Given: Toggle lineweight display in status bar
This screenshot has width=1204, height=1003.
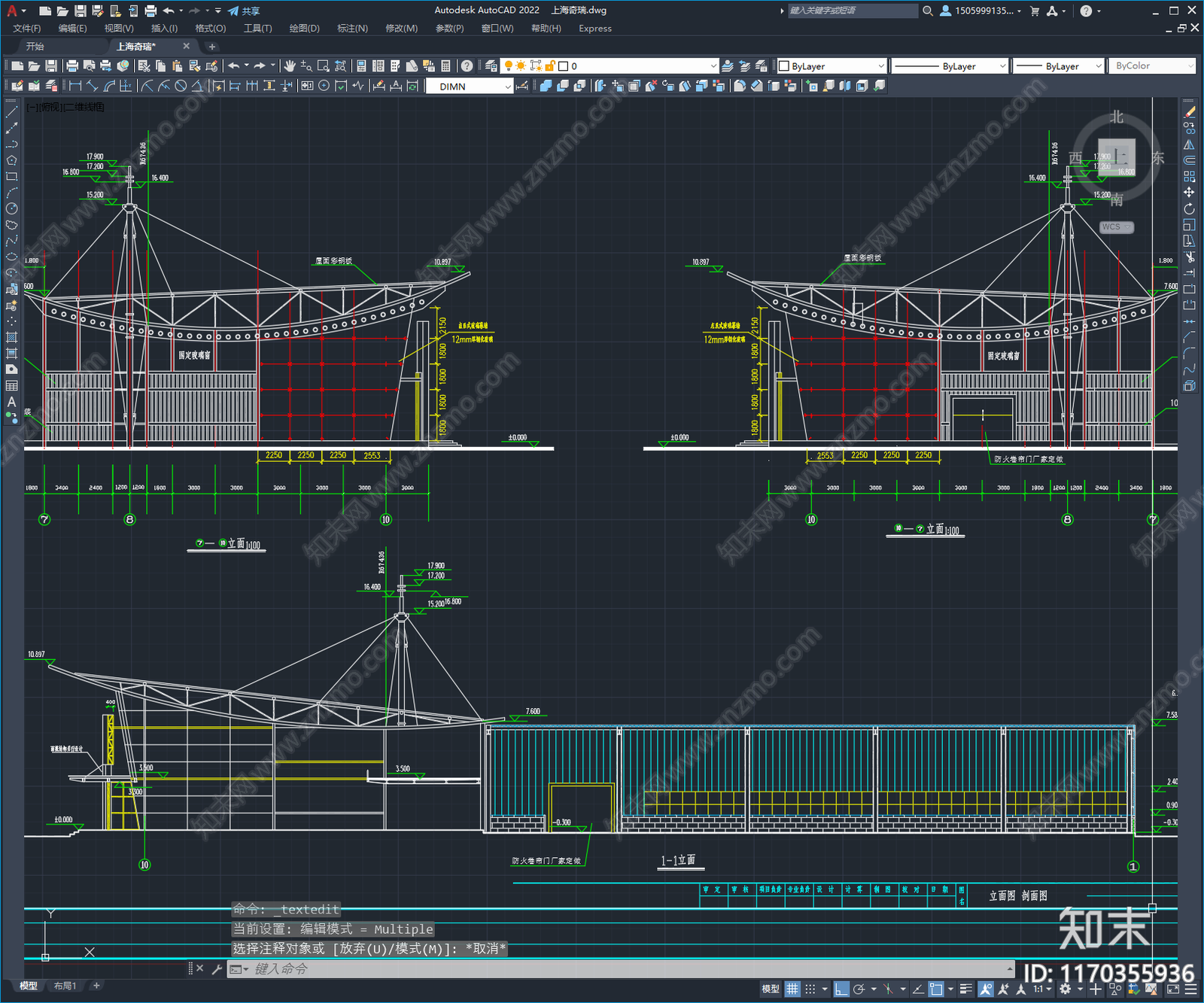Looking at the screenshot, I should 967,989.
